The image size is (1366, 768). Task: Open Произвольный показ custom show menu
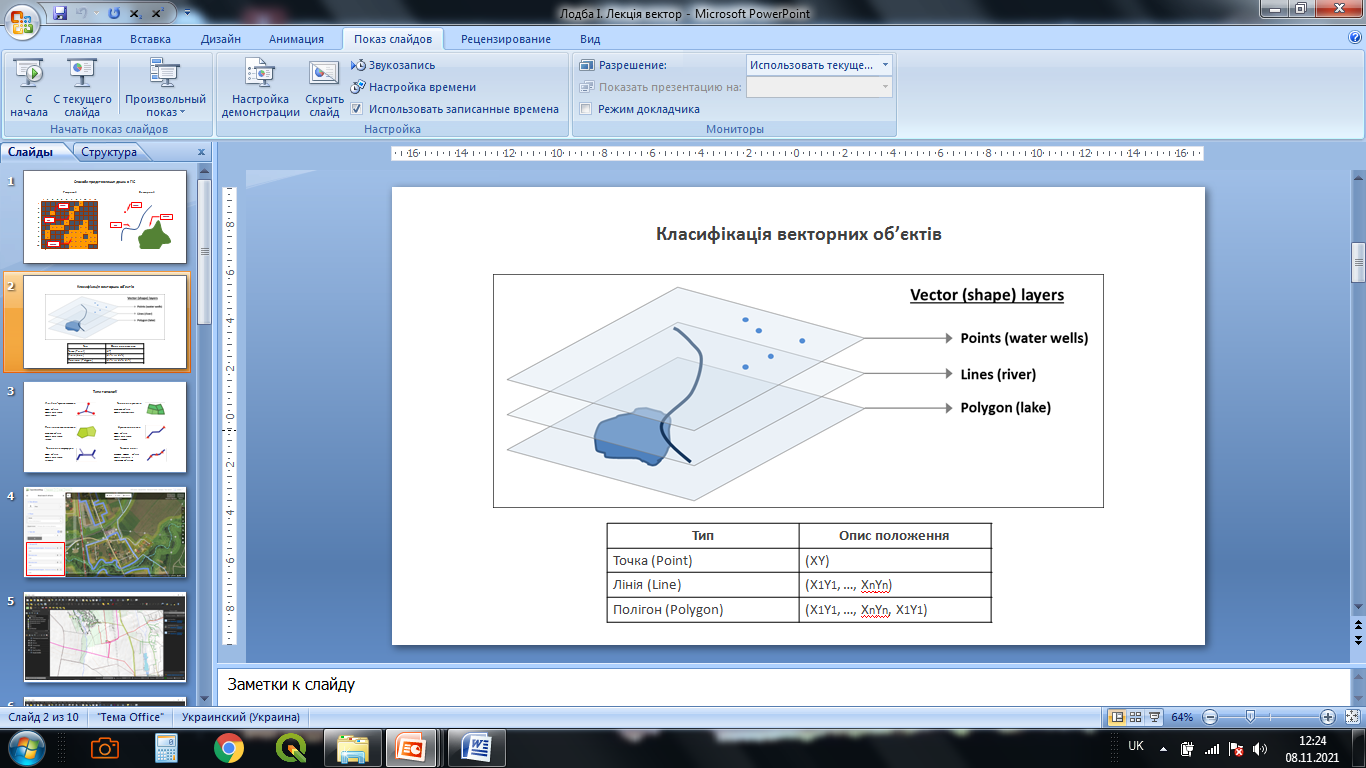tap(165, 88)
